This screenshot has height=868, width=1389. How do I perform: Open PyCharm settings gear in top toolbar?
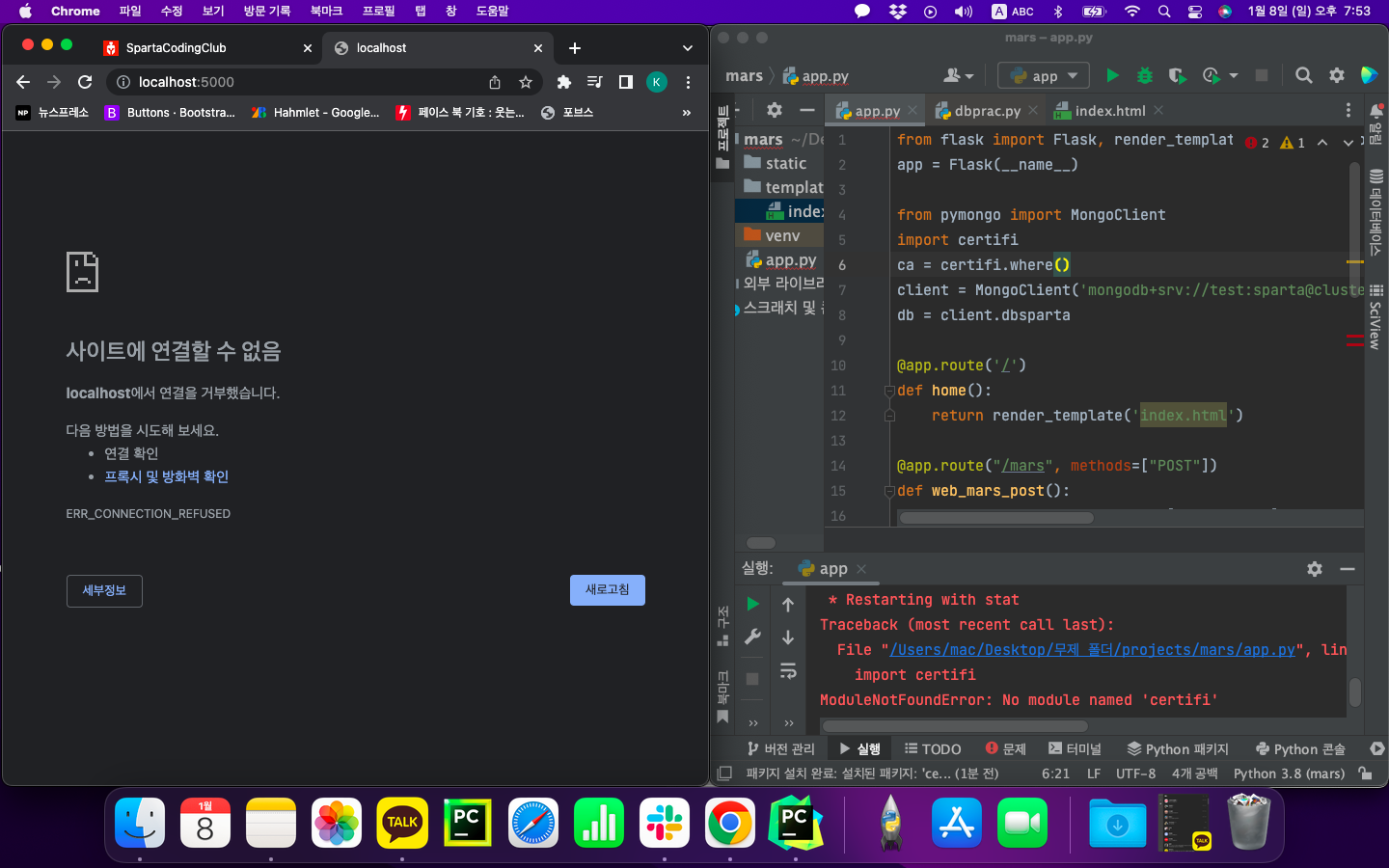[x=1337, y=75]
